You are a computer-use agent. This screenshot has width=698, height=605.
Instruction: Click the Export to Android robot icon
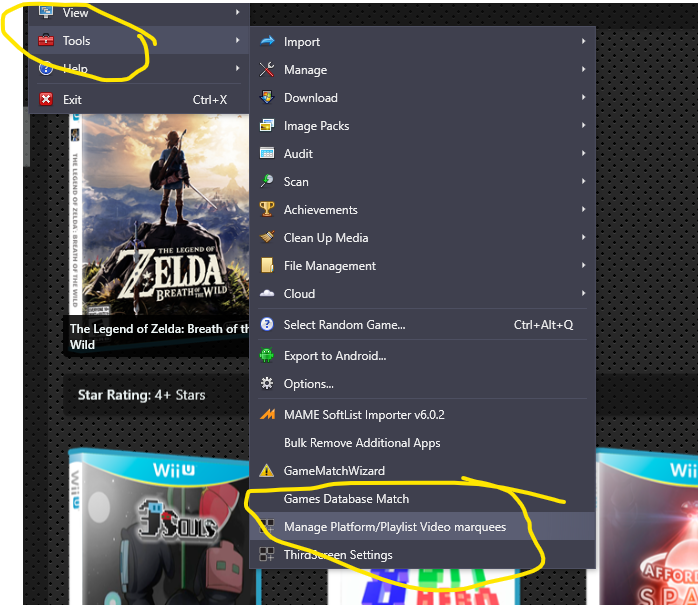point(267,356)
